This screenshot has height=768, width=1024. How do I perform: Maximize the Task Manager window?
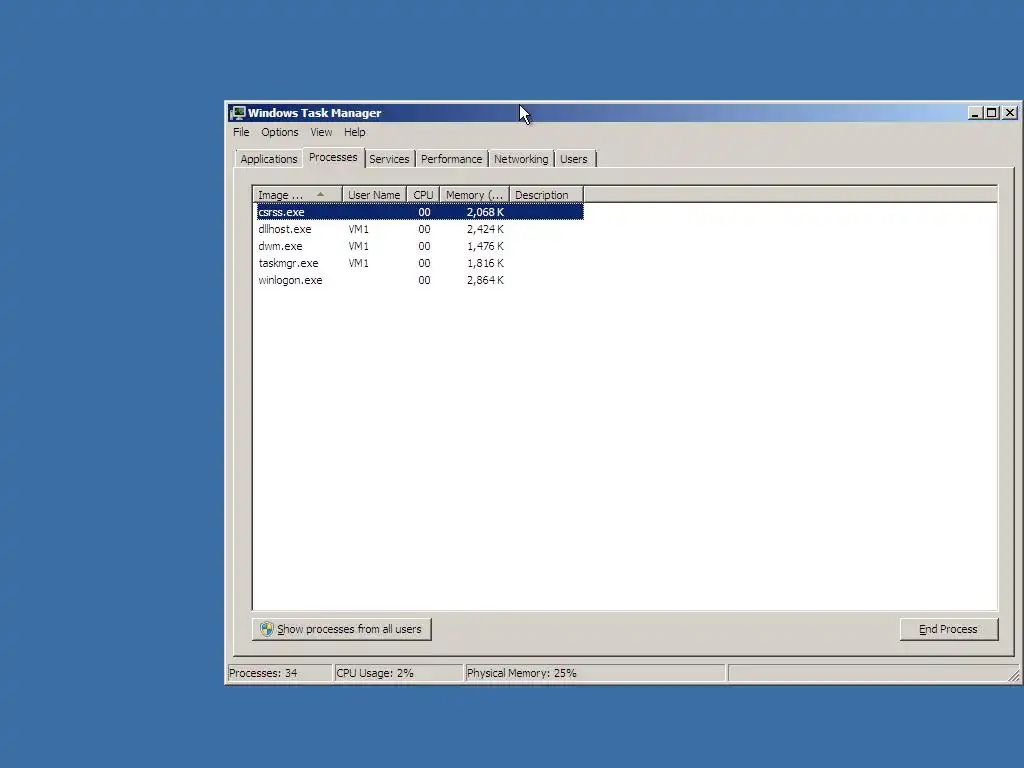pos(991,113)
